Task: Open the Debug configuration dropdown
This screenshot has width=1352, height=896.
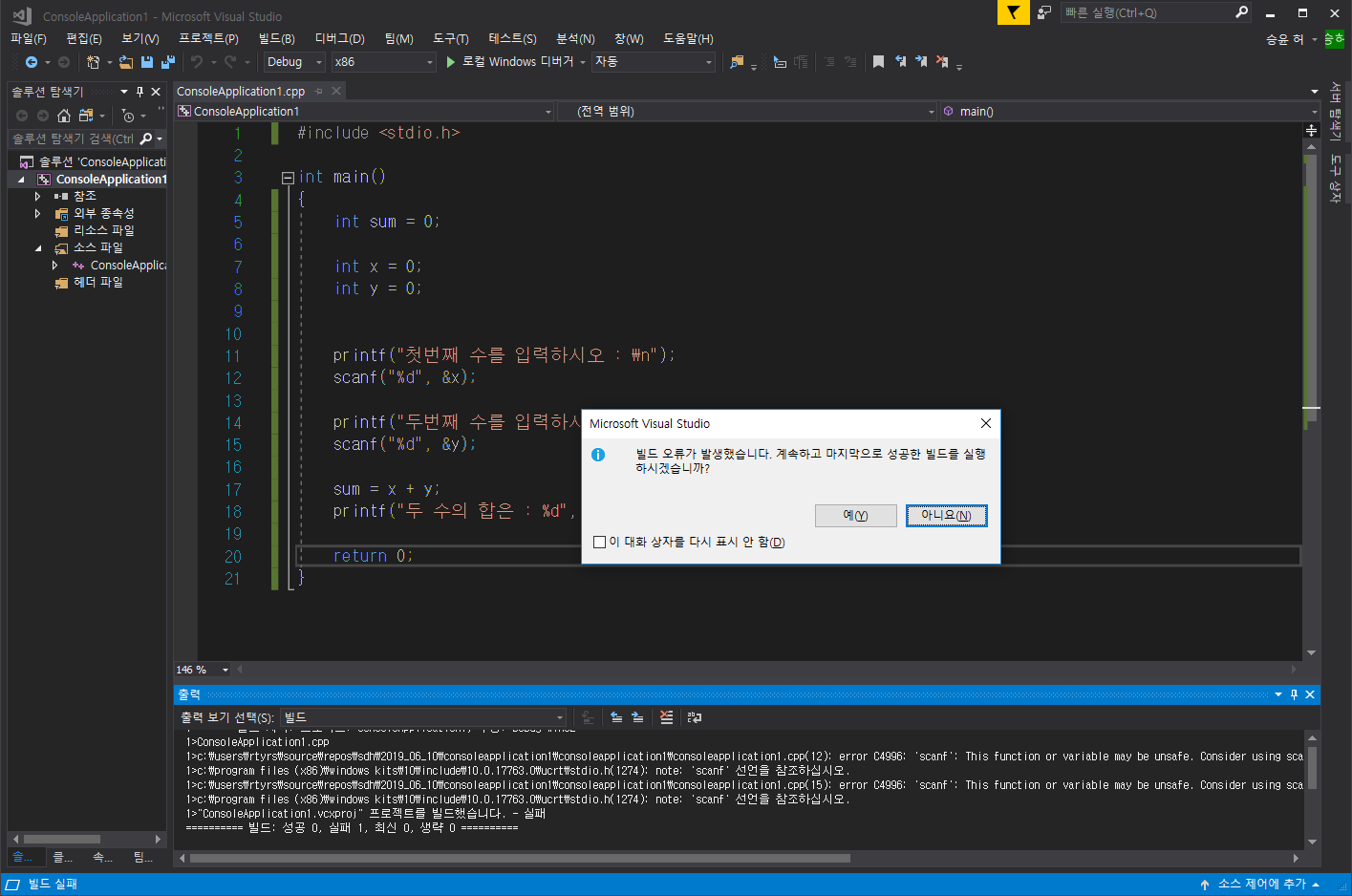Action: click(x=294, y=62)
